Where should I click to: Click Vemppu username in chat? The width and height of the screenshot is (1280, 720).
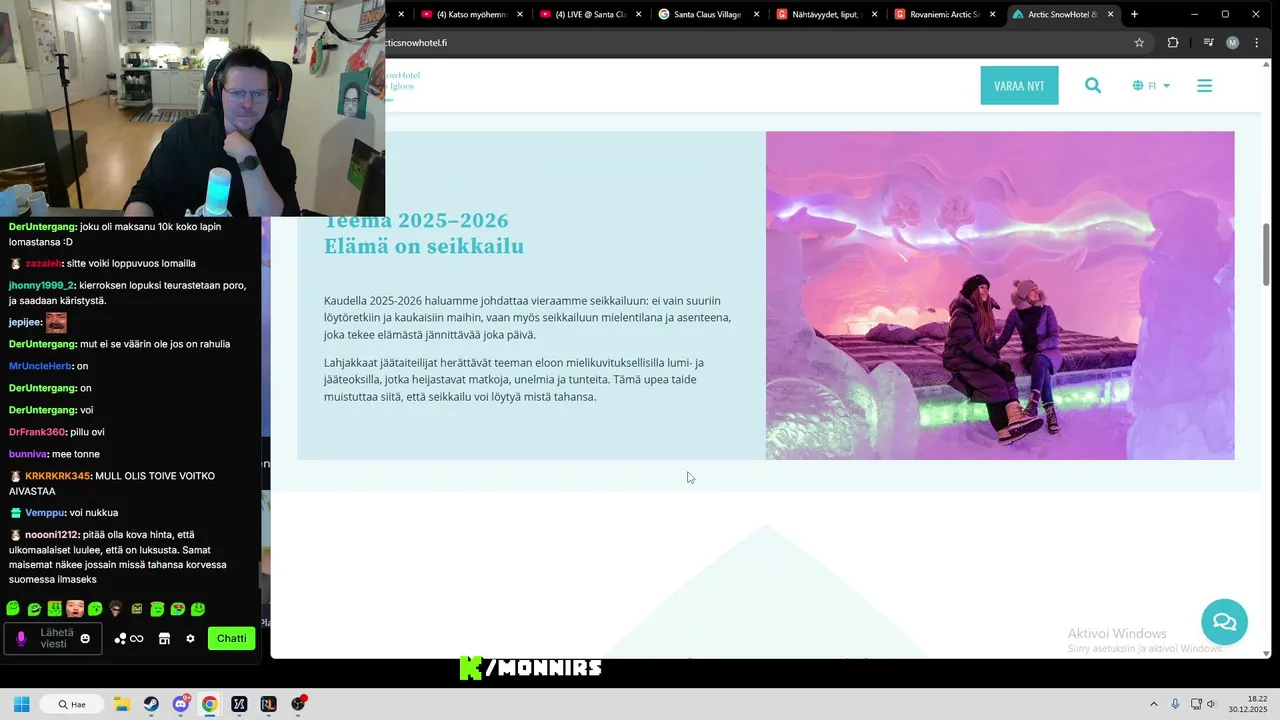(44, 513)
